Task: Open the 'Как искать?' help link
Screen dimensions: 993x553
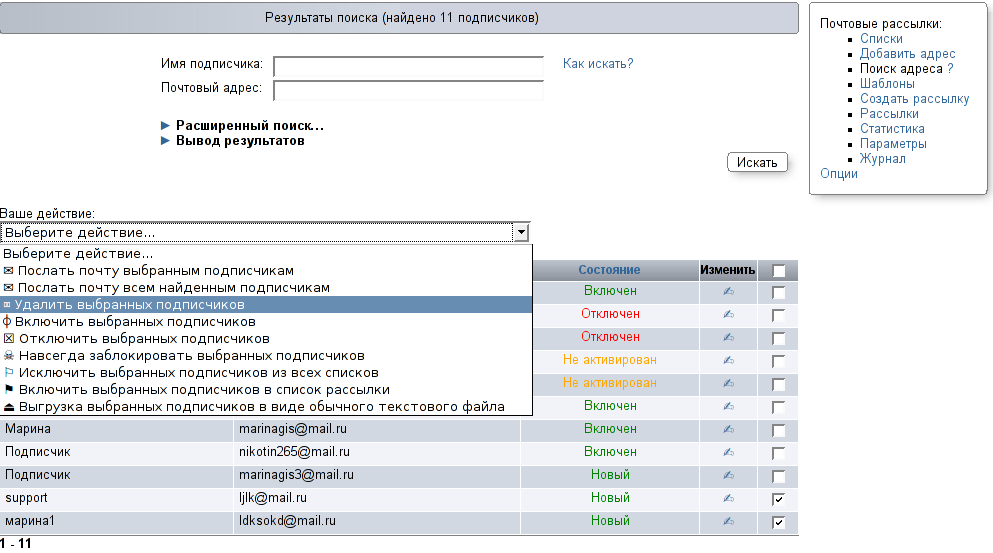Action: tap(598, 63)
